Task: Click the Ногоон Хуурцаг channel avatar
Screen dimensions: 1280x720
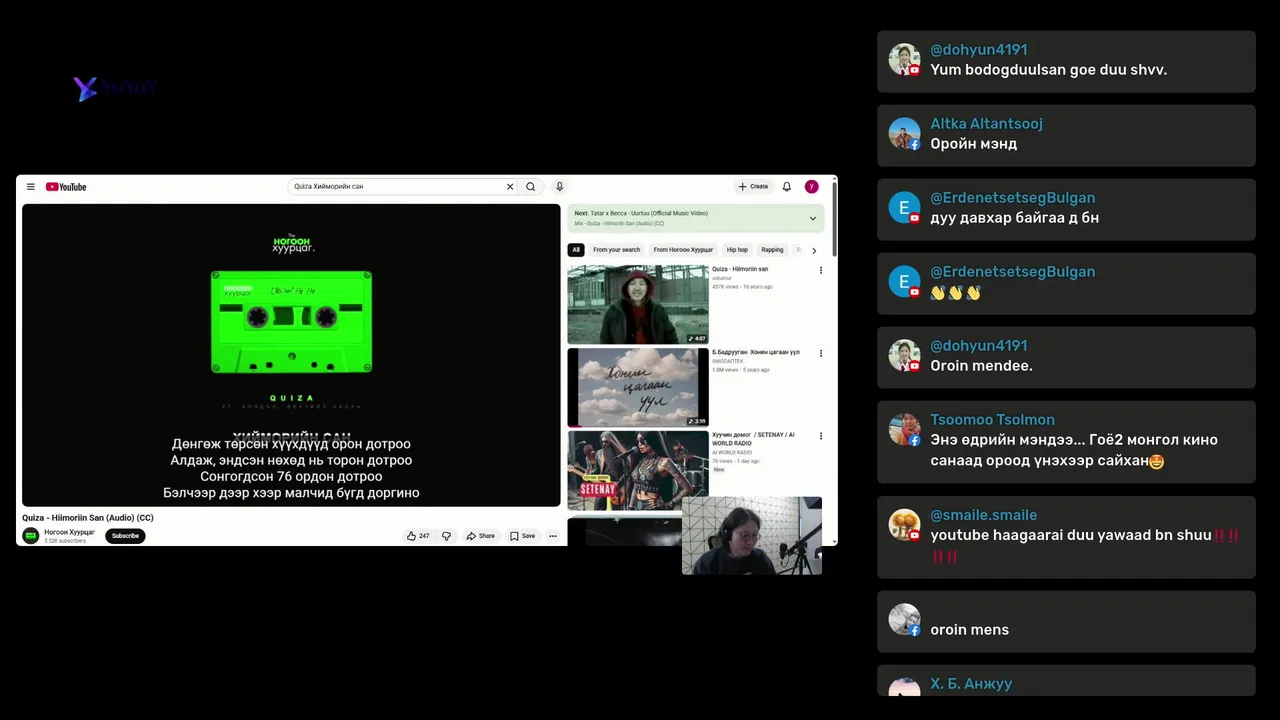Action: pos(31,536)
